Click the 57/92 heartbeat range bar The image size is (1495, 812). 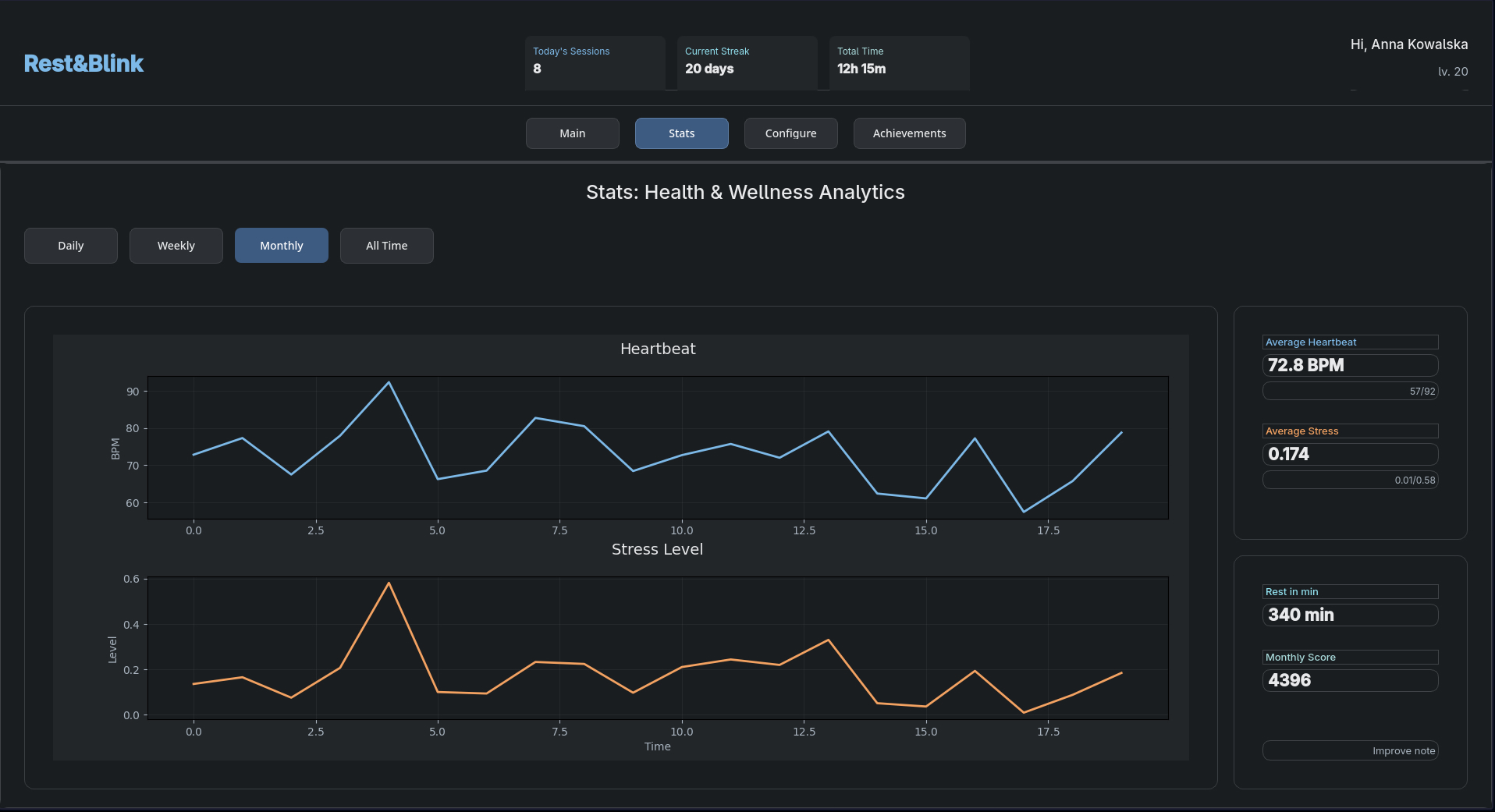coord(1350,391)
